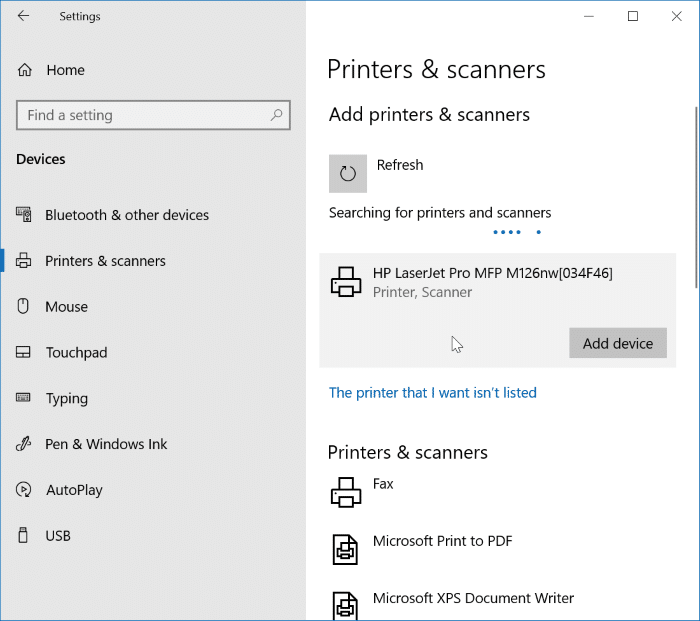Open USB settings
This screenshot has height=621, width=700.
point(58,536)
